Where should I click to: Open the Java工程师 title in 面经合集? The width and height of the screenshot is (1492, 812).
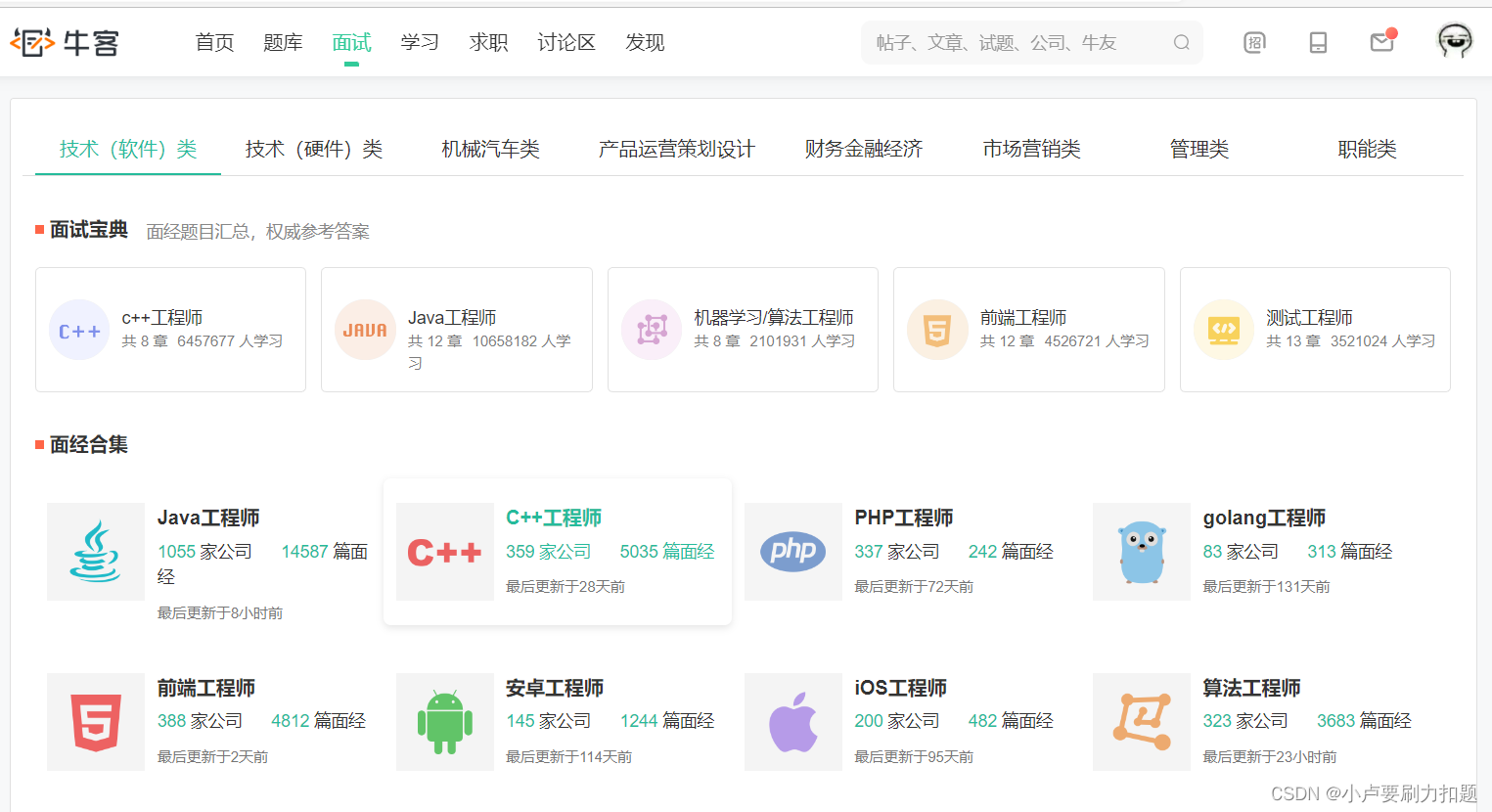208,518
